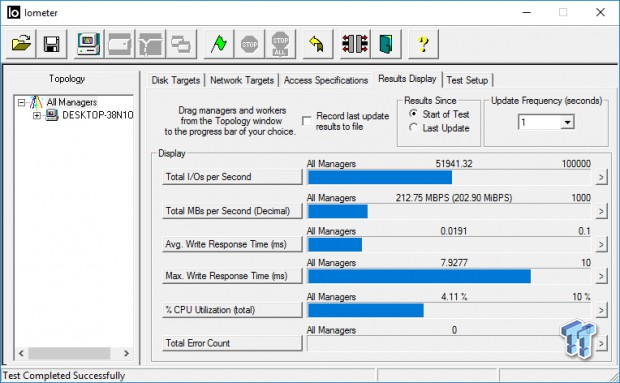Exit Iometer door icon
The image size is (620, 383).
point(386,43)
